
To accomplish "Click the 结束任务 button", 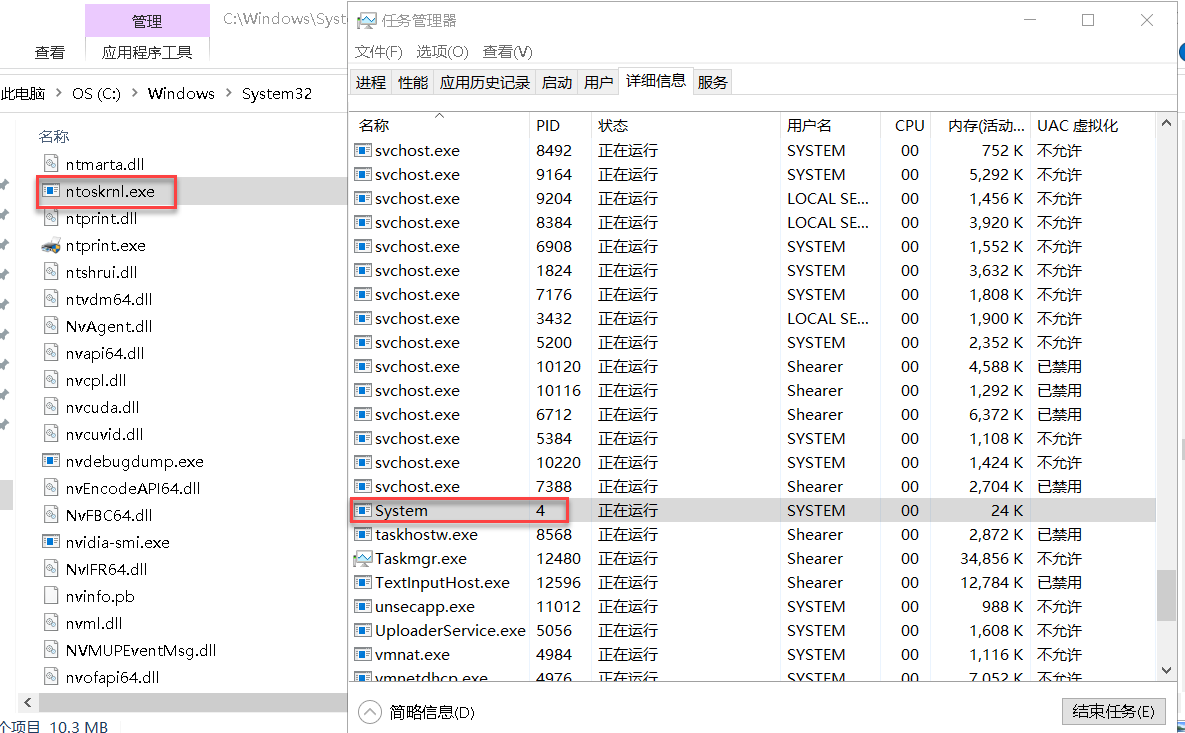I will [1113, 711].
